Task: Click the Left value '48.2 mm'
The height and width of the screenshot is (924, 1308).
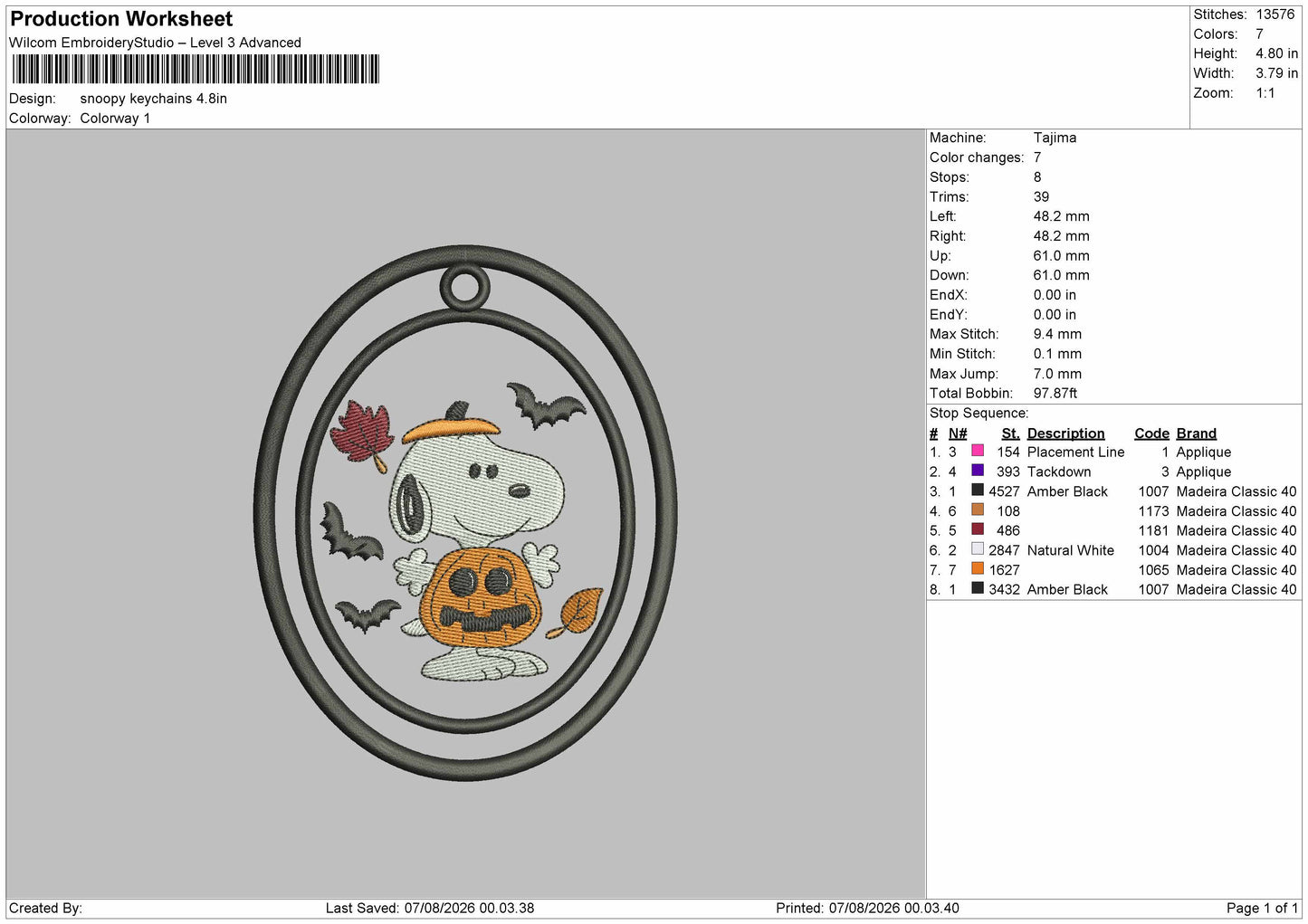Action: coord(1062,216)
